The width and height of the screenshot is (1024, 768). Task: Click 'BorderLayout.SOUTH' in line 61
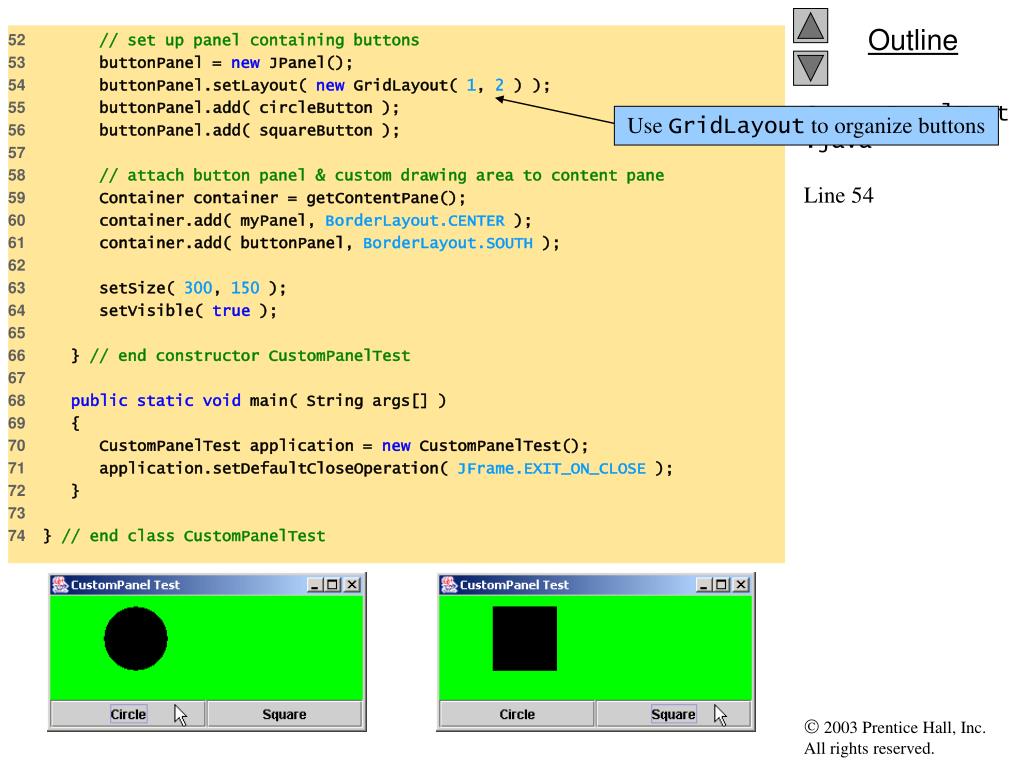point(448,243)
